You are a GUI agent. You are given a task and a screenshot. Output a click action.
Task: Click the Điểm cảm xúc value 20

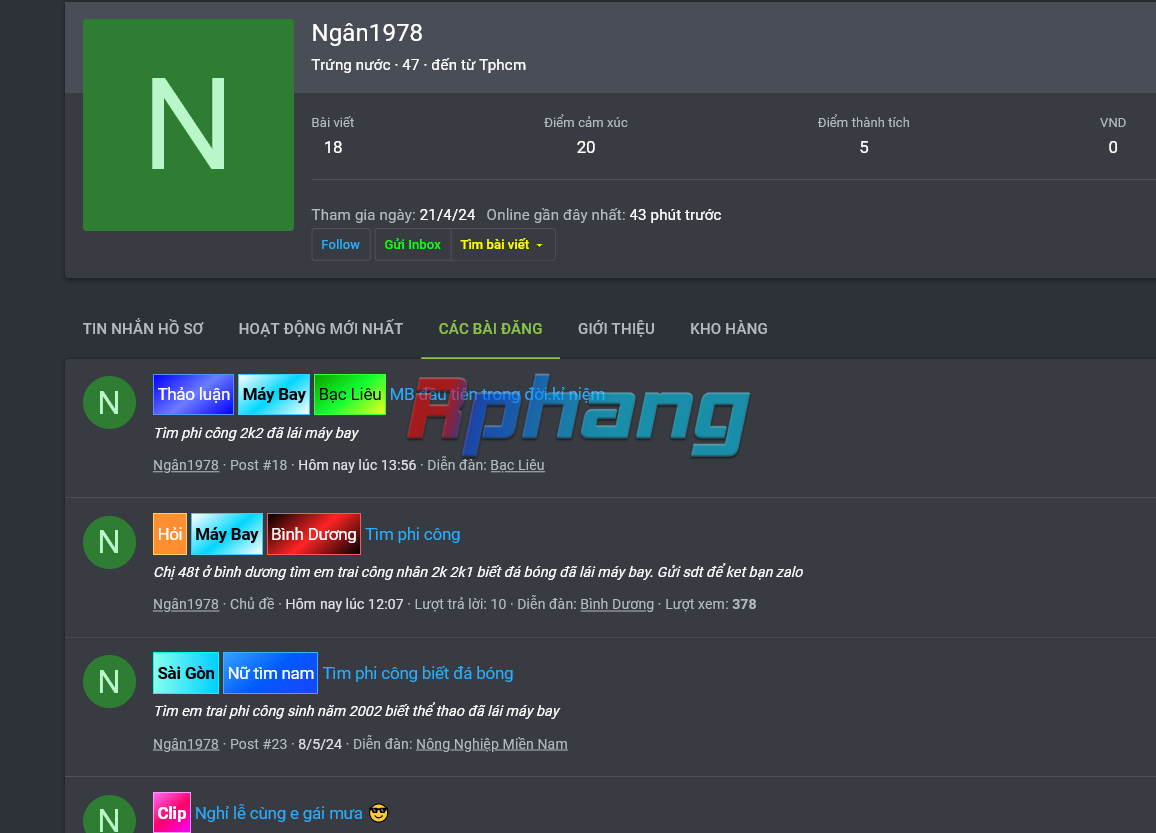tap(586, 147)
